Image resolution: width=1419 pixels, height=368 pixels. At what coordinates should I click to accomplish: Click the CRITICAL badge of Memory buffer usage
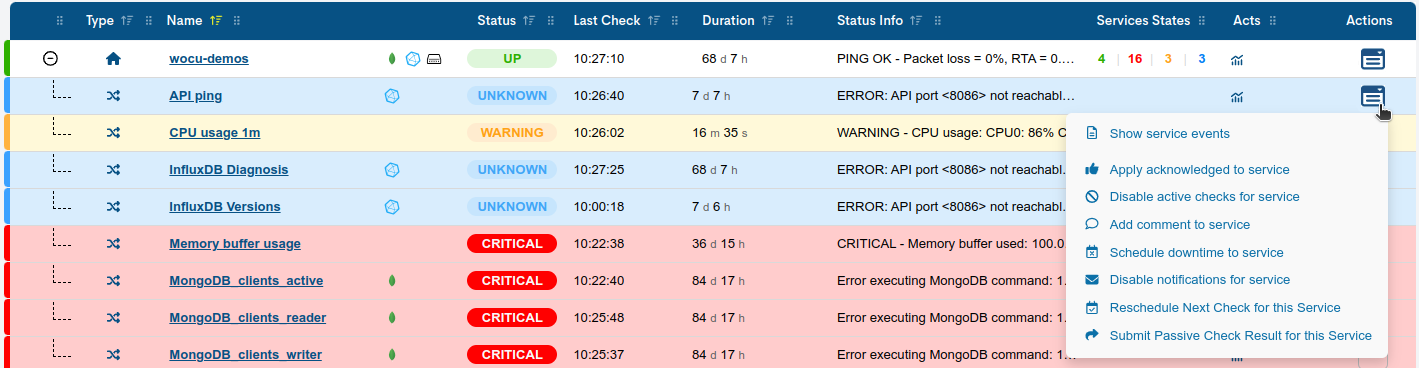(512, 244)
